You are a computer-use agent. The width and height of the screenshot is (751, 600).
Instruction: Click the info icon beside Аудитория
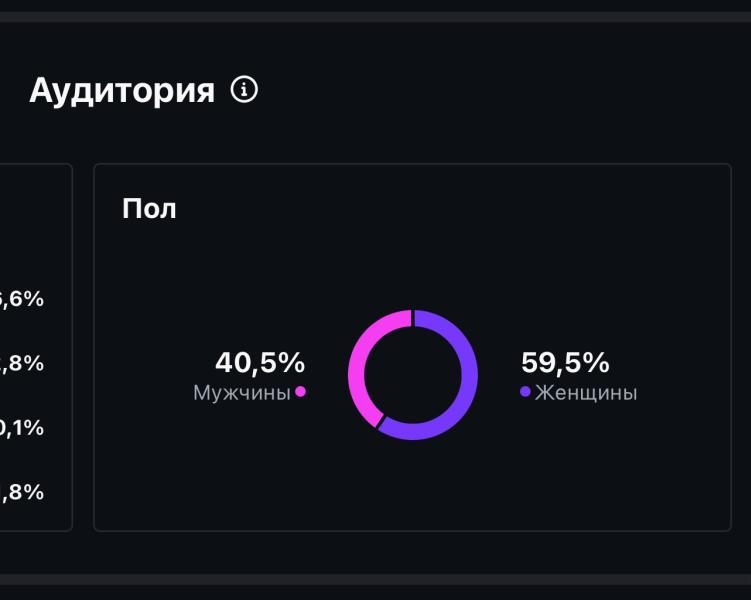point(244,90)
